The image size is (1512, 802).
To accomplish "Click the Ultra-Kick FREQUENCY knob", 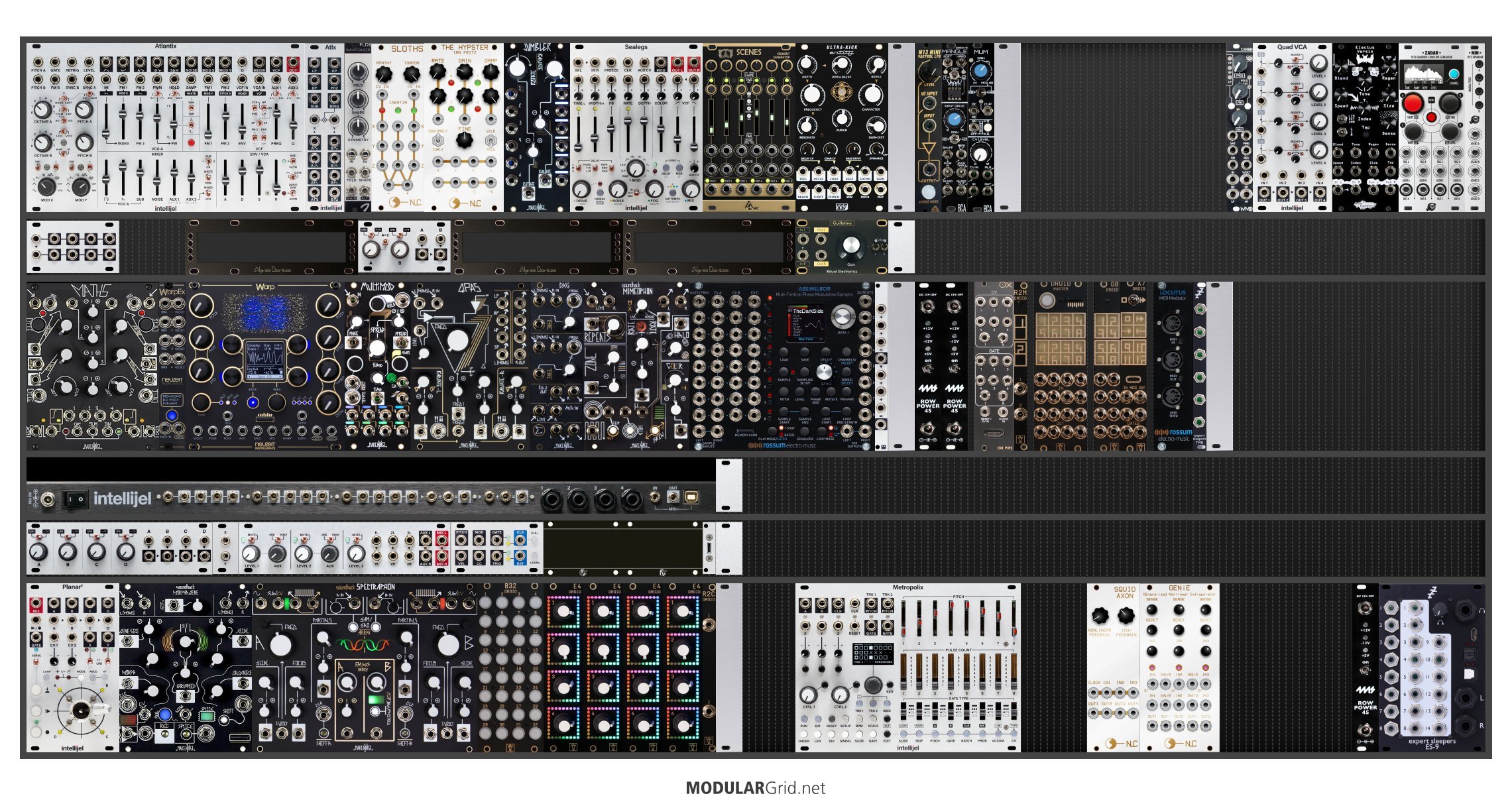I will point(813,95).
